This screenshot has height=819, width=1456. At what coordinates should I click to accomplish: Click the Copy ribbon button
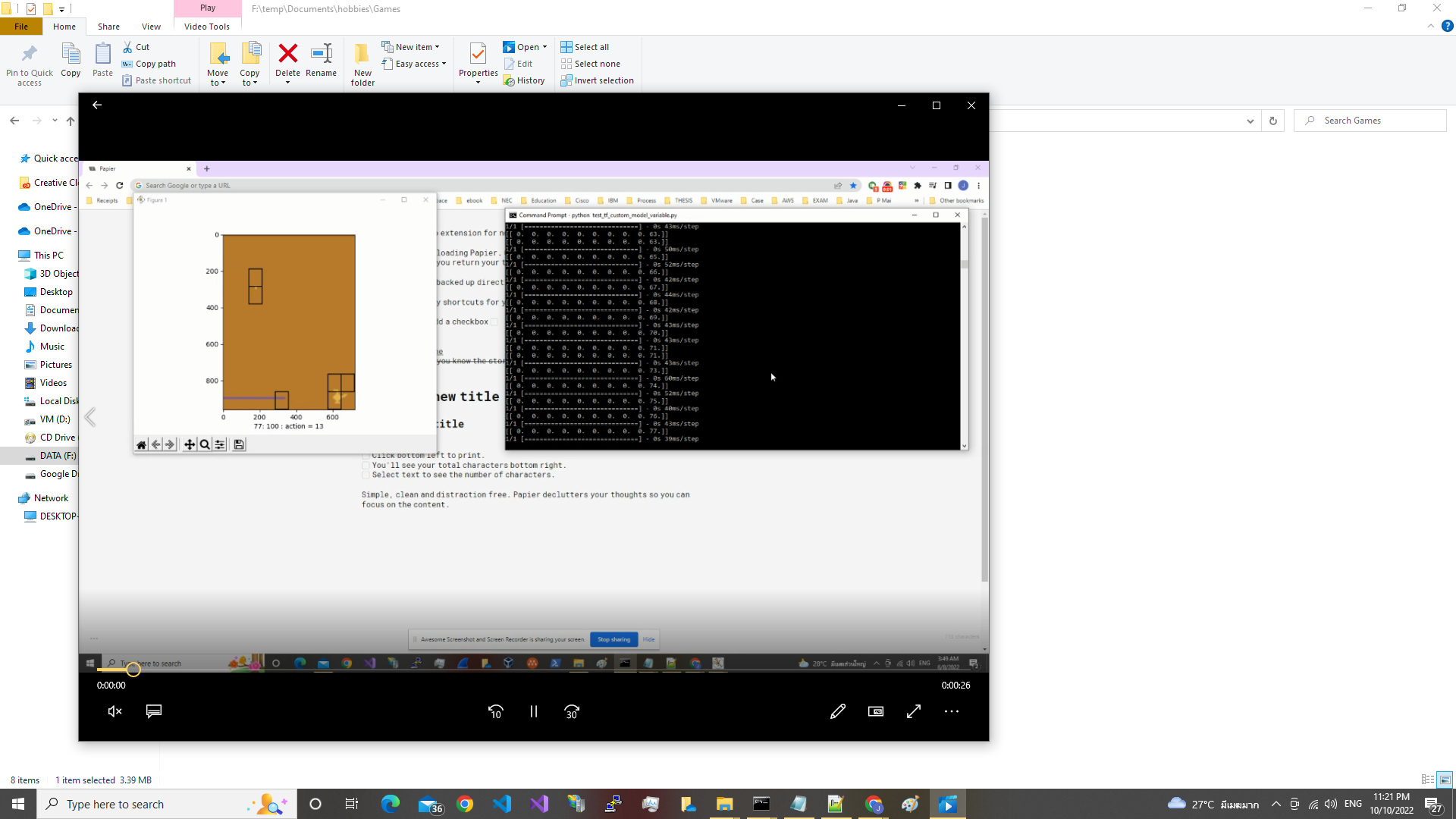pos(71,60)
